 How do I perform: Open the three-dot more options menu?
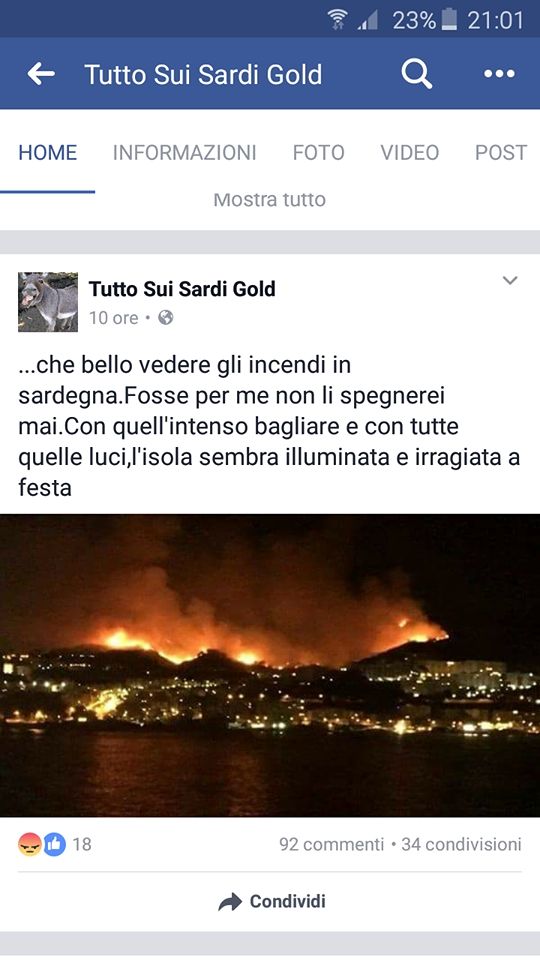499,74
